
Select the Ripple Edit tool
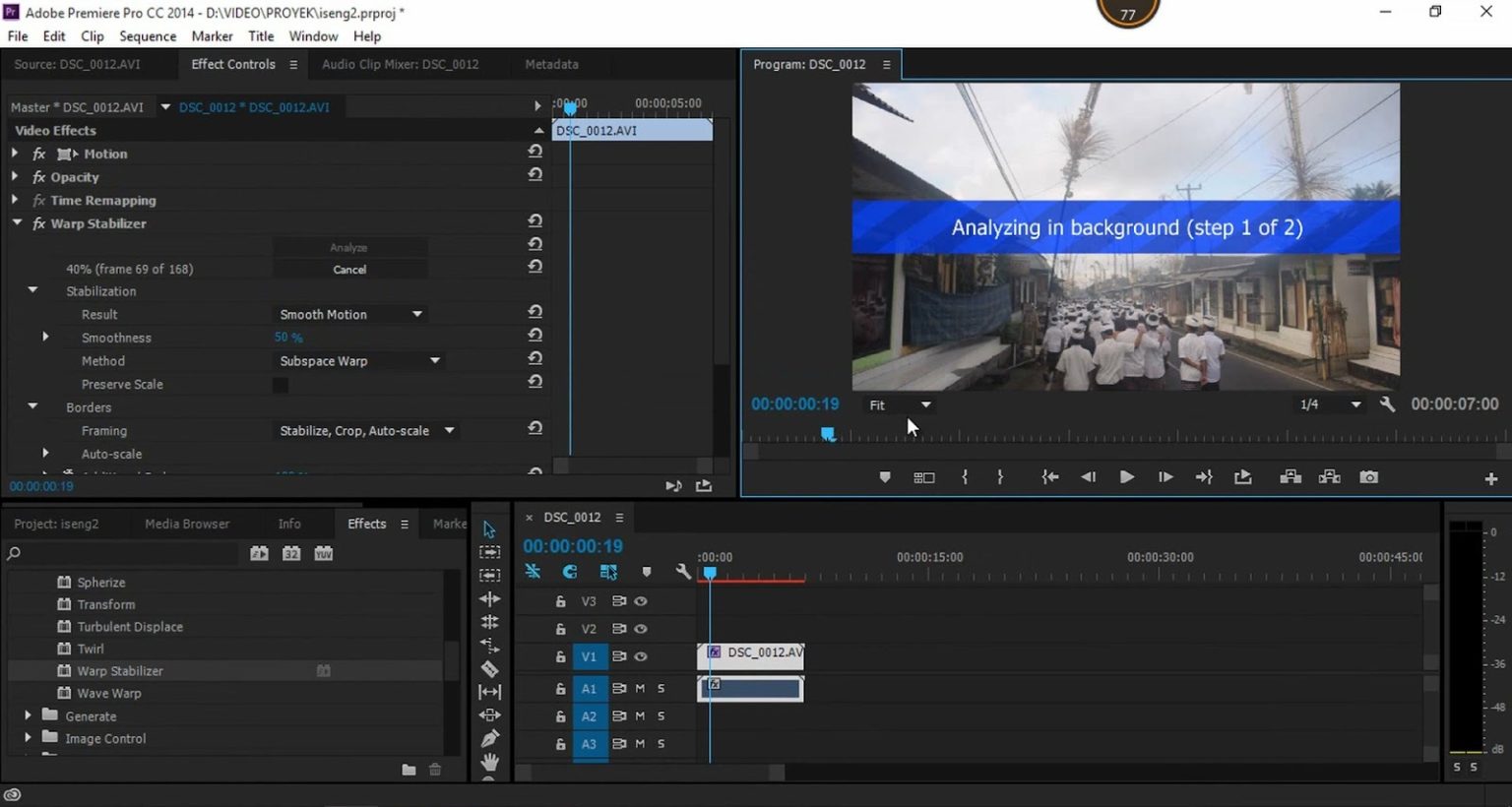(x=489, y=598)
